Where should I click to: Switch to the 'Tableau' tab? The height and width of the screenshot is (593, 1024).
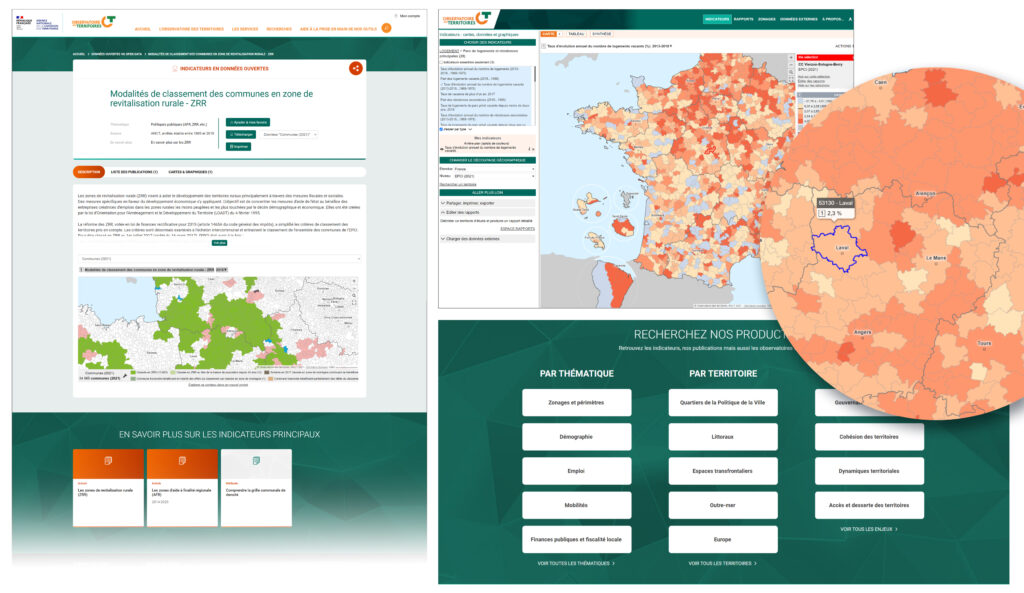pos(574,33)
